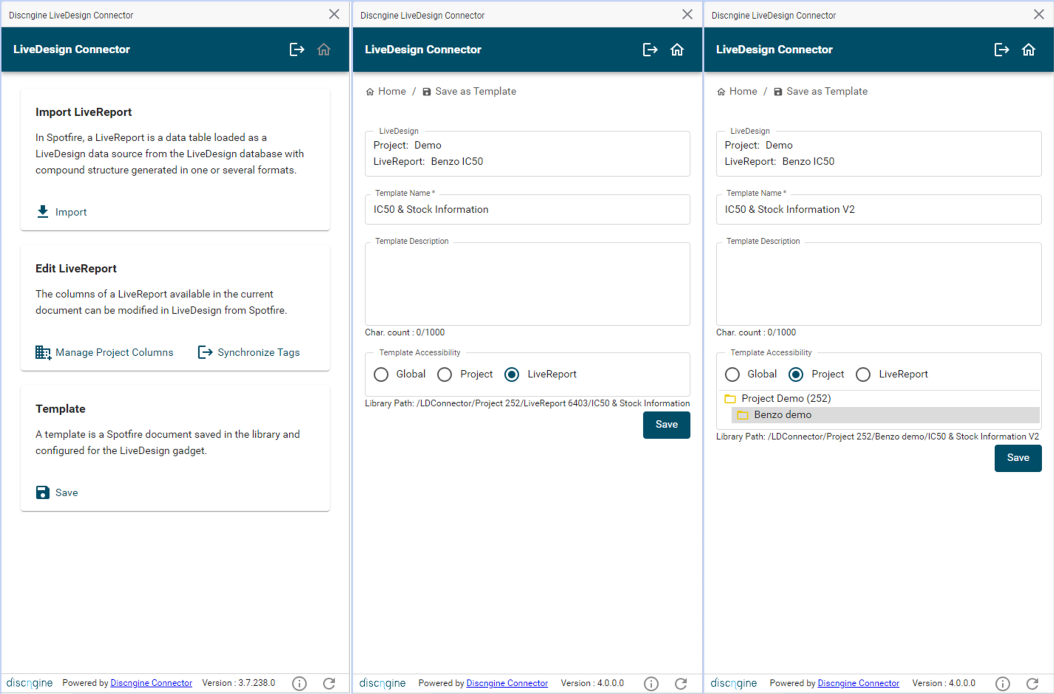Open Discngine Connector link in the right footer
The width and height of the screenshot is (1054, 694).
point(858,683)
